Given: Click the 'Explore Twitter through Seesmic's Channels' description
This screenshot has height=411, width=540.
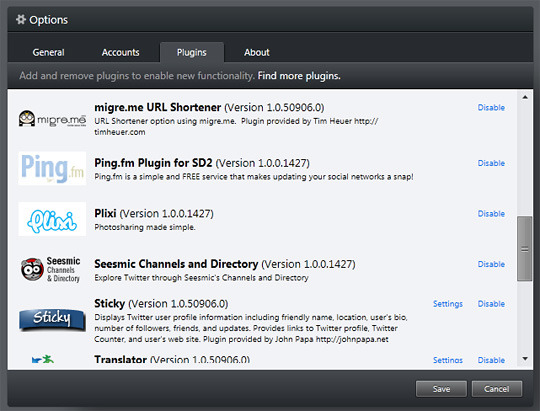Looking at the screenshot, I should tap(201, 278).
